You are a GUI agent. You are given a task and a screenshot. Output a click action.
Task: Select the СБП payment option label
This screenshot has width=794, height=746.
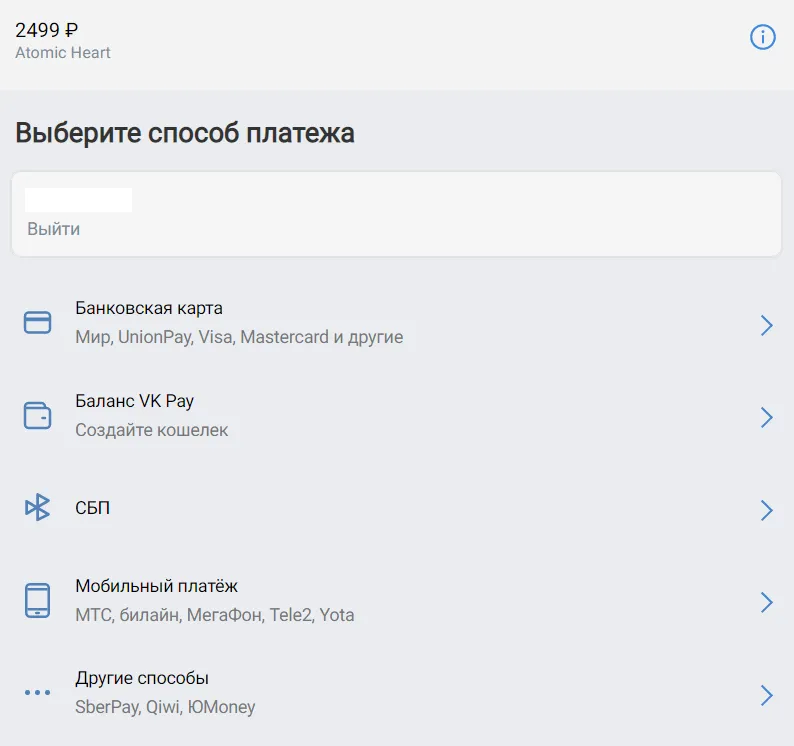coord(93,508)
